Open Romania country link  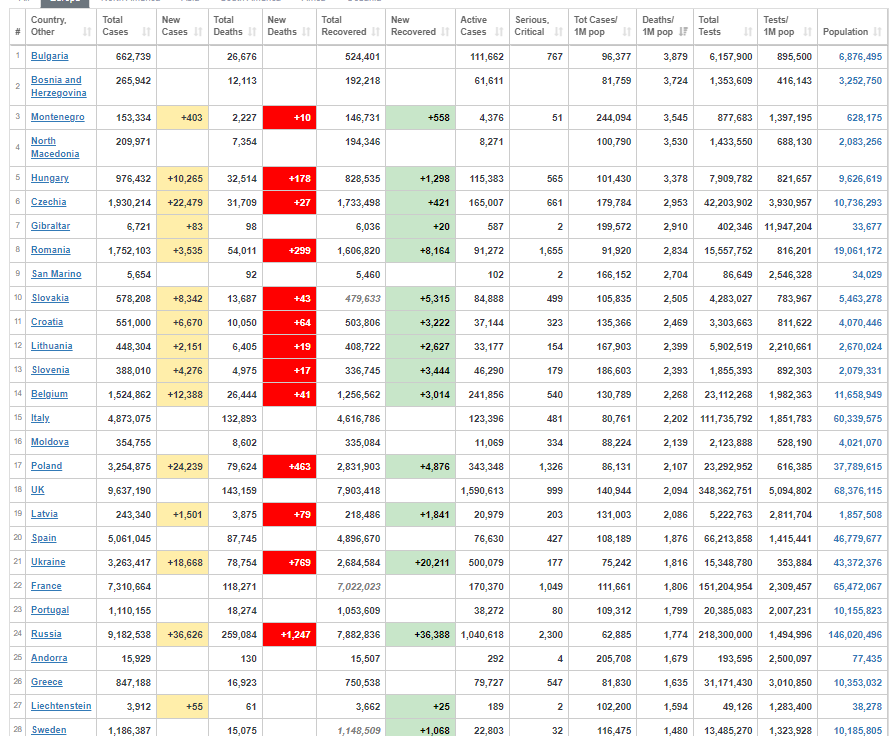click(51, 250)
